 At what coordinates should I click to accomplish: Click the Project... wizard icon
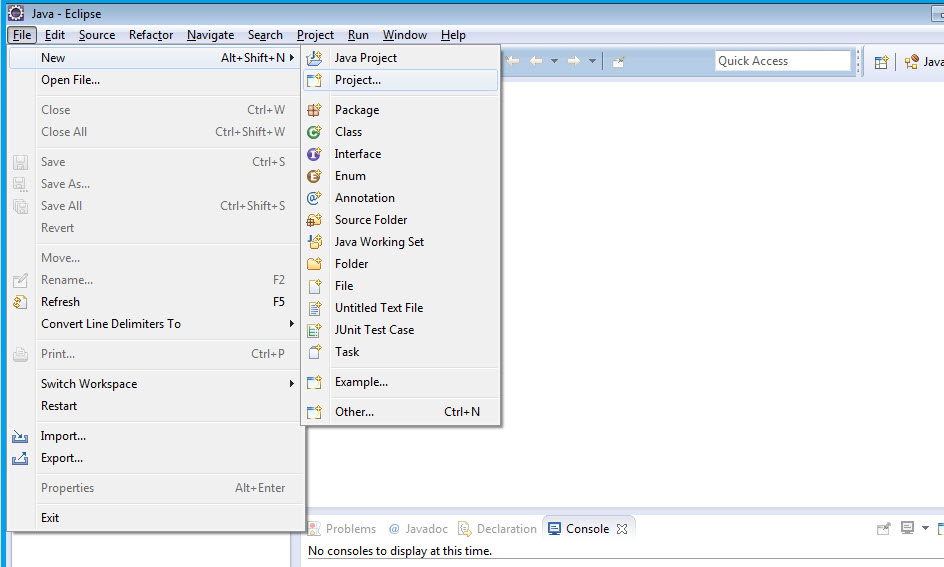[x=314, y=80]
